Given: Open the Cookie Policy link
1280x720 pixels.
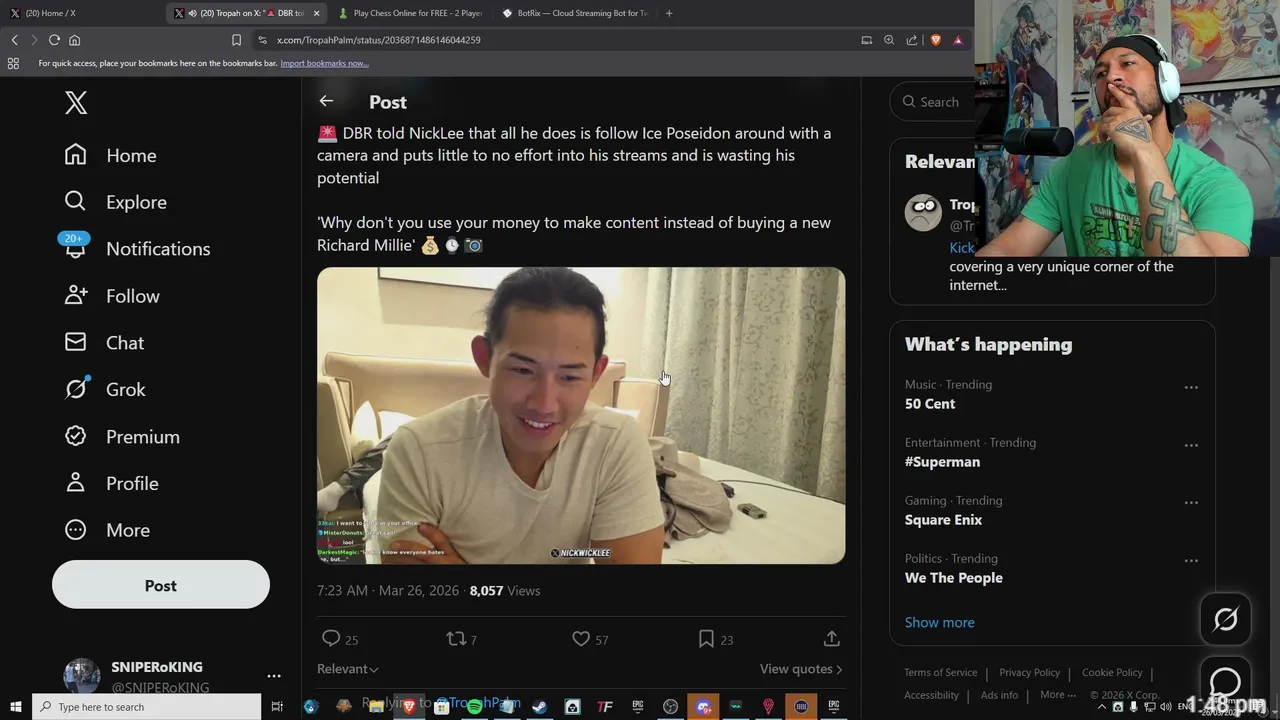Looking at the screenshot, I should (1112, 673).
